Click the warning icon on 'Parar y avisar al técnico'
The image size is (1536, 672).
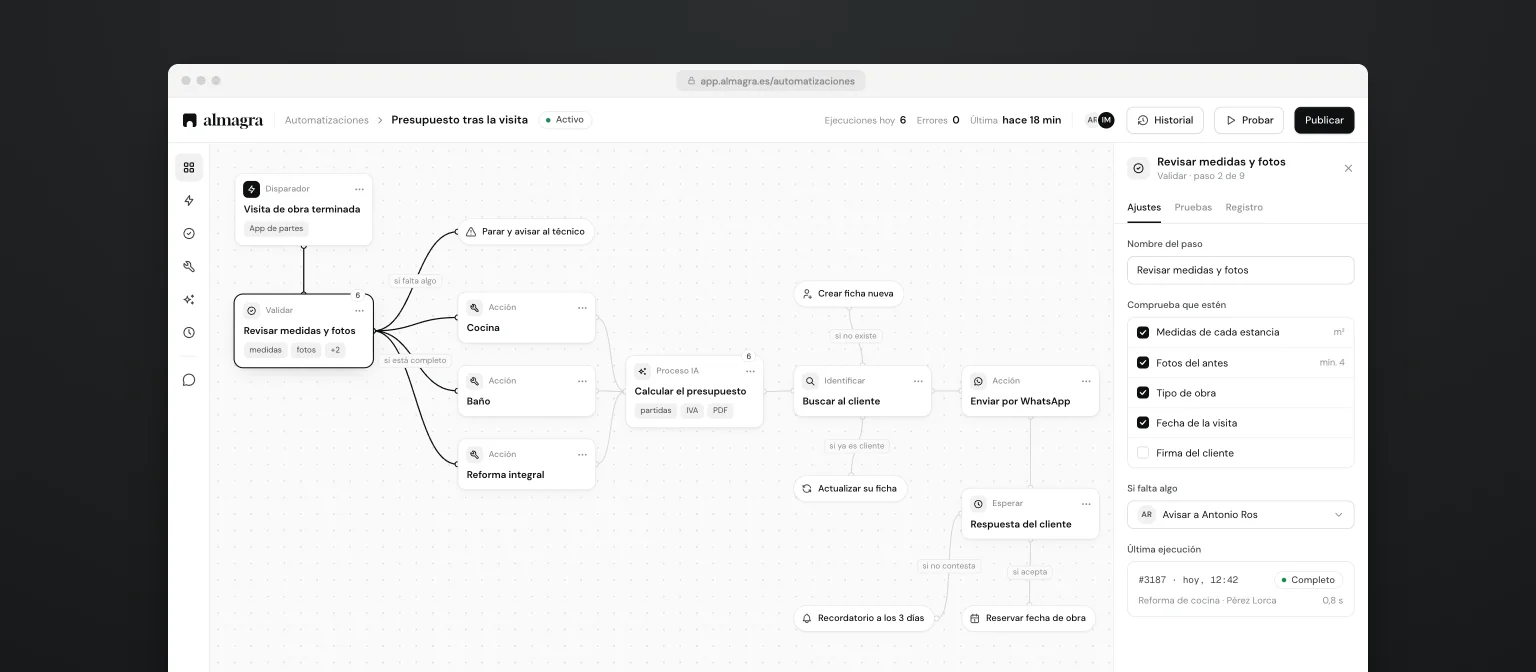(x=471, y=232)
